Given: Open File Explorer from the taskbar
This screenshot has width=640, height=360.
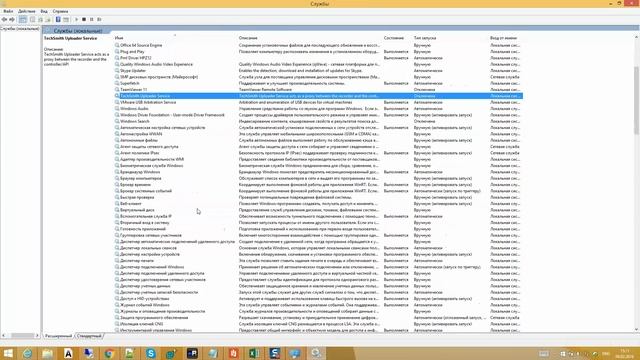Looking at the screenshot, I should coord(48,353).
